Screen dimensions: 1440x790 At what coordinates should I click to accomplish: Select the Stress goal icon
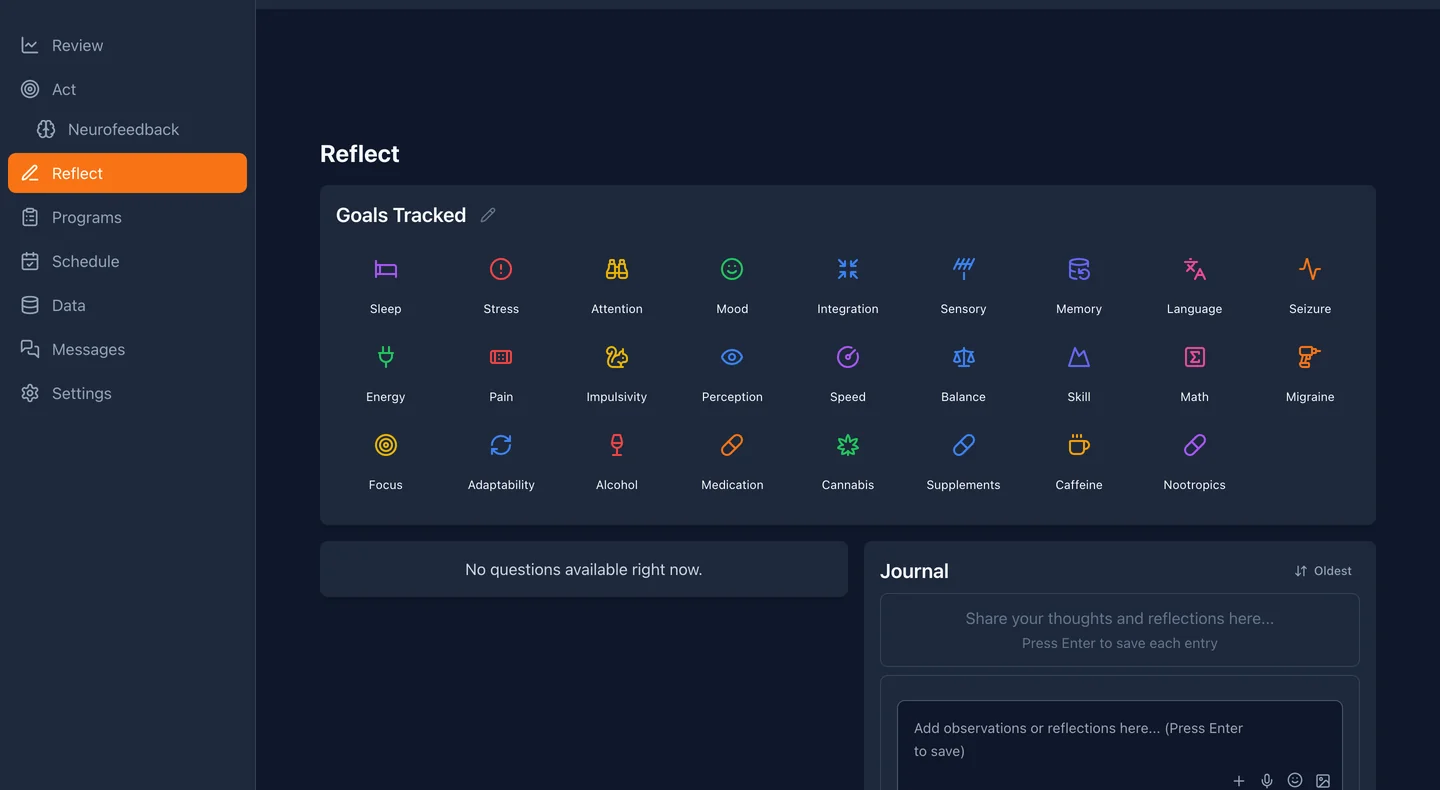pyautogui.click(x=501, y=269)
